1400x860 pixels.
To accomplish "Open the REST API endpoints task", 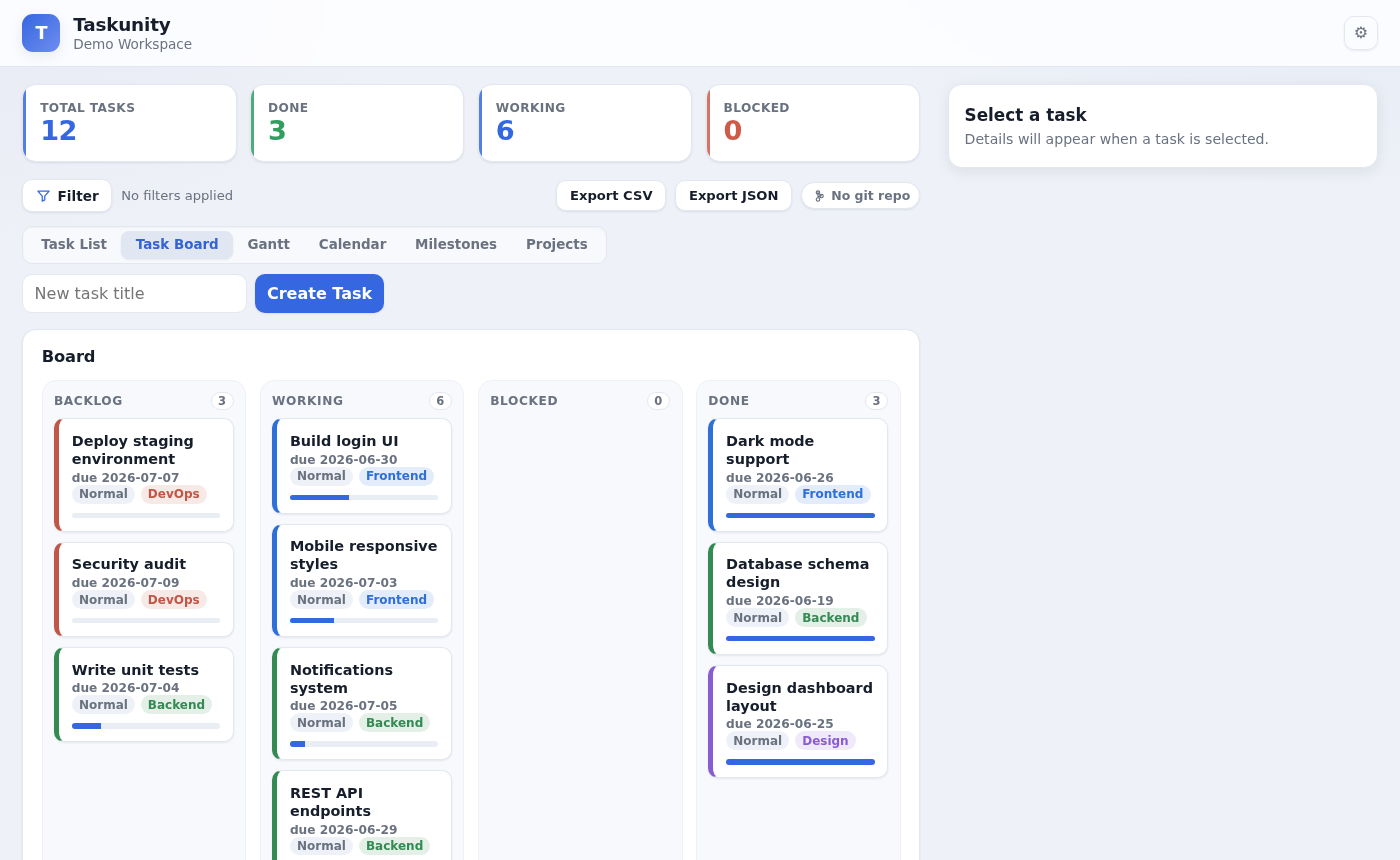I will click(362, 815).
